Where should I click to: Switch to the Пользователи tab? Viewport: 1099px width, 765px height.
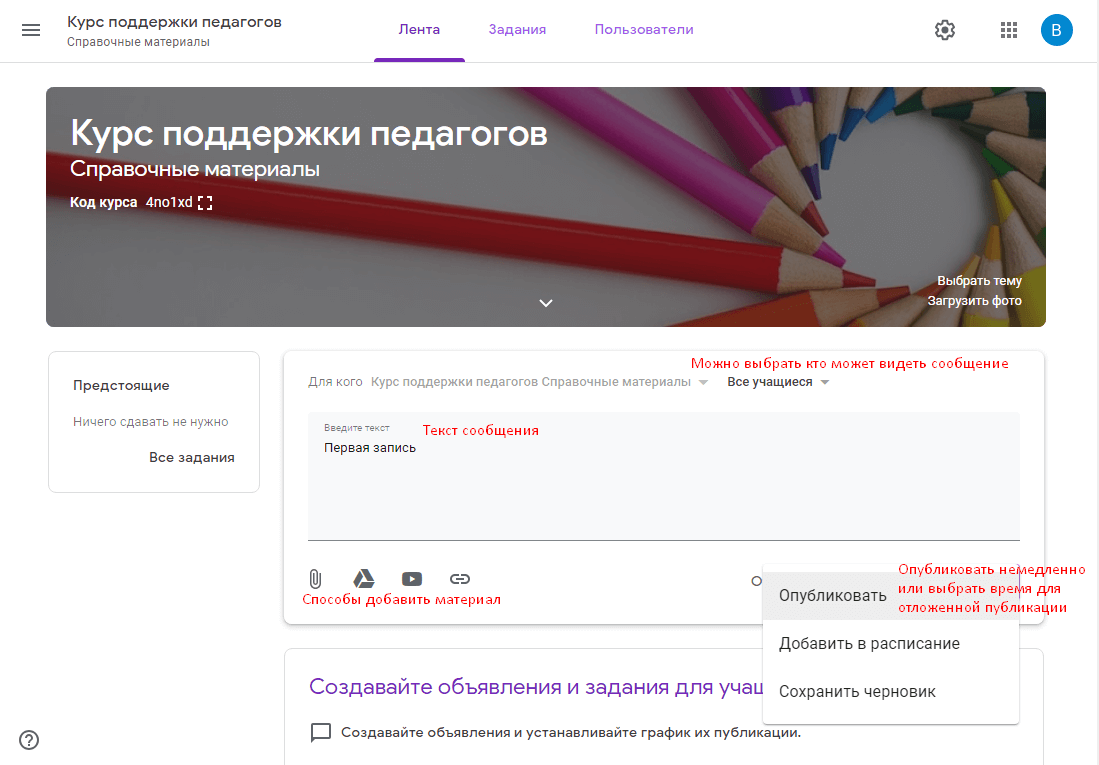tap(644, 29)
